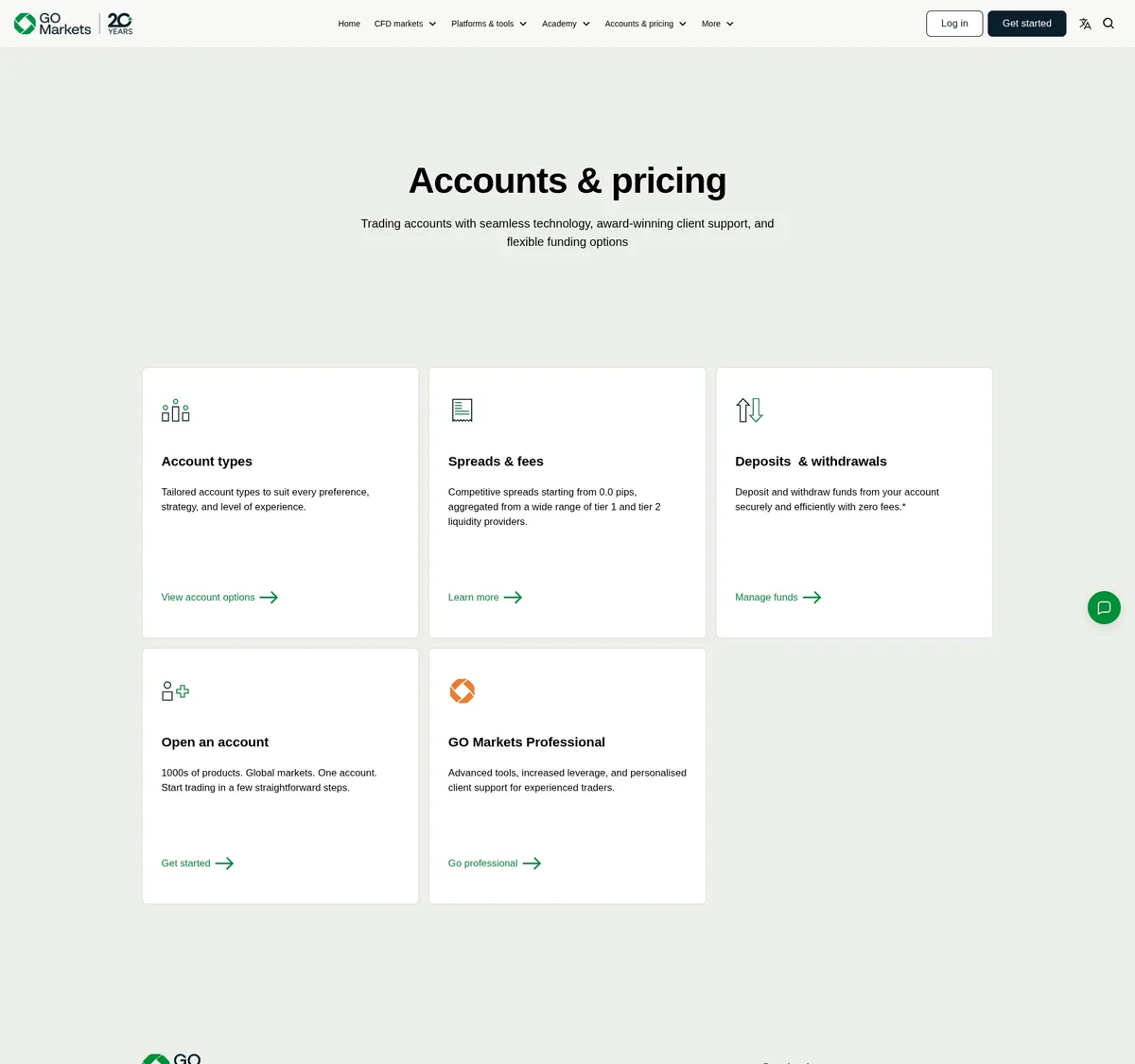The height and width of the screenshot is (1064, 1135).
Task: Click the header Get started button
Action: [1027, 24]
